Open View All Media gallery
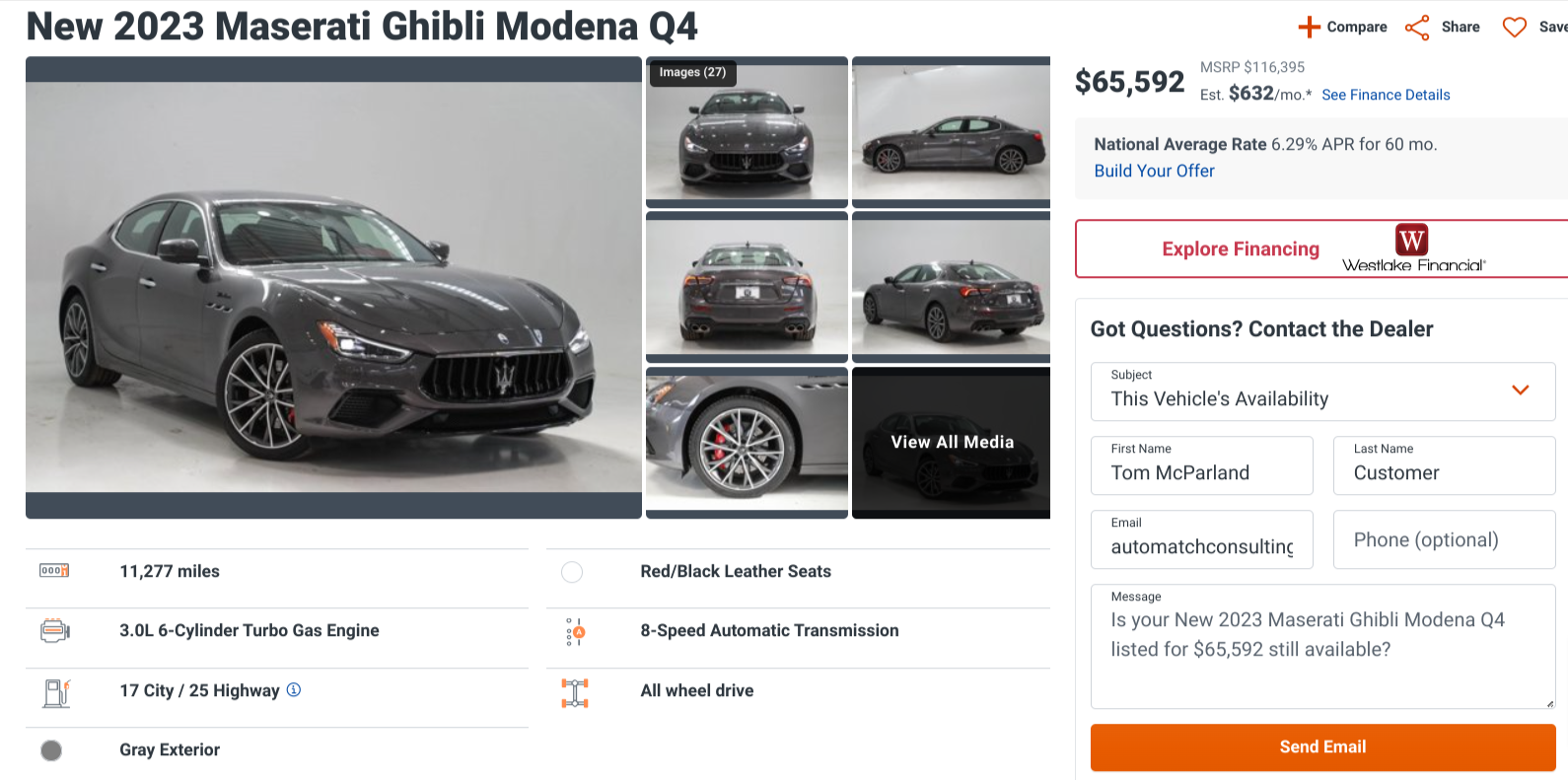 point(952,442)
